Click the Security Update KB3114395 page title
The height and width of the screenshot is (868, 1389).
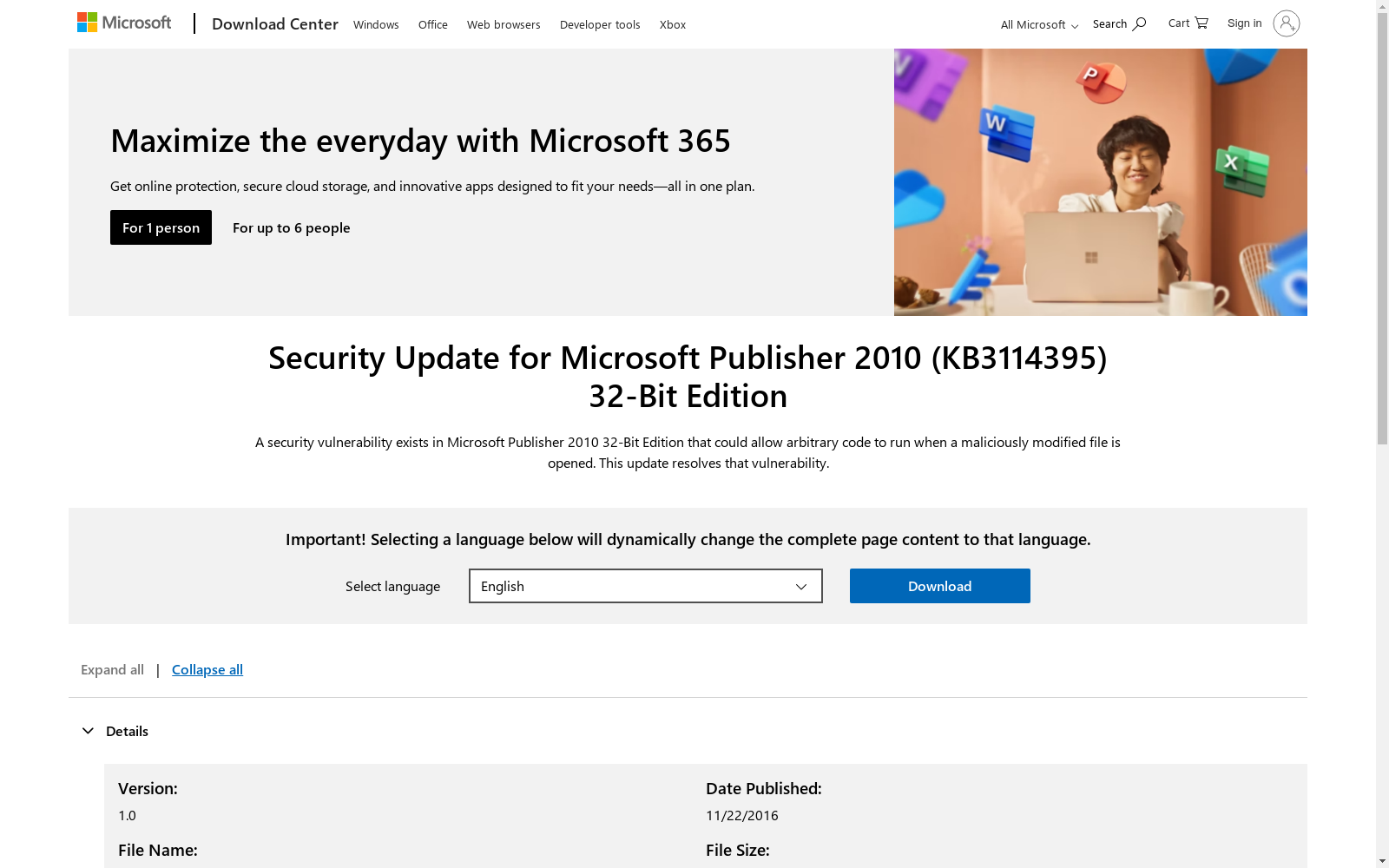click(688, 377)
